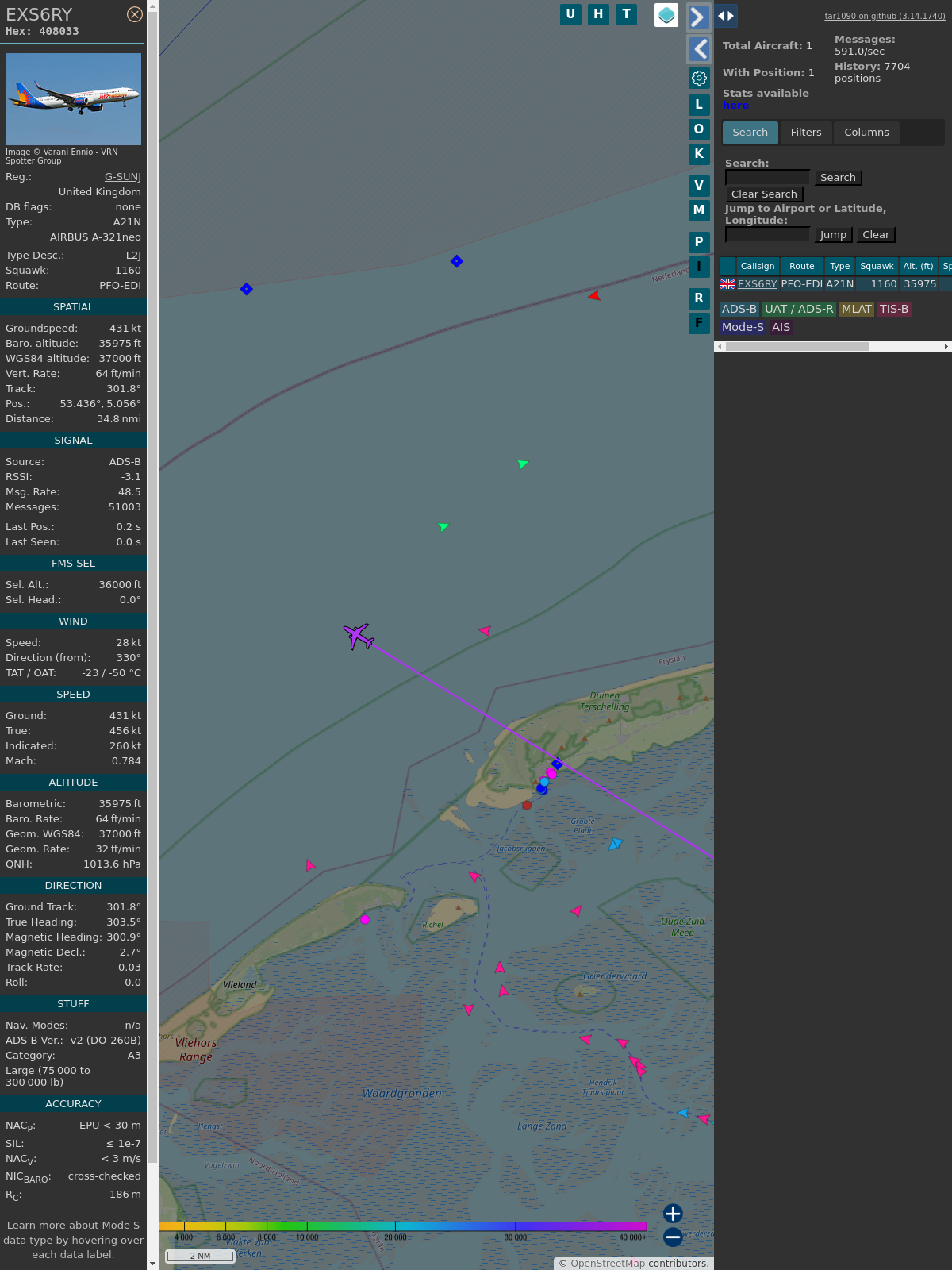
Task: Open tar1090 on github link
Action: tap(885, 16)
